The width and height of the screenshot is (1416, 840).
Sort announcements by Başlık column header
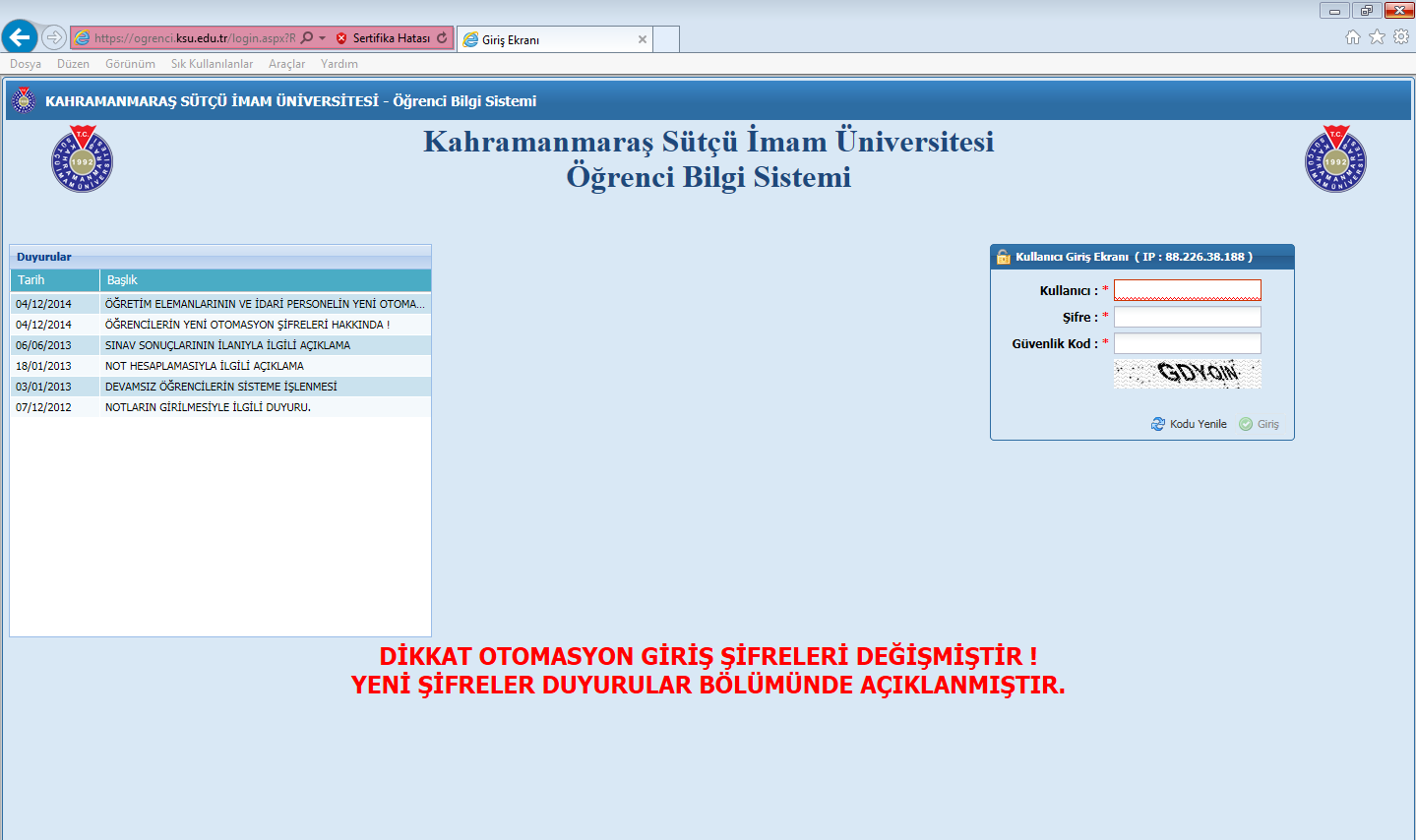266,280
